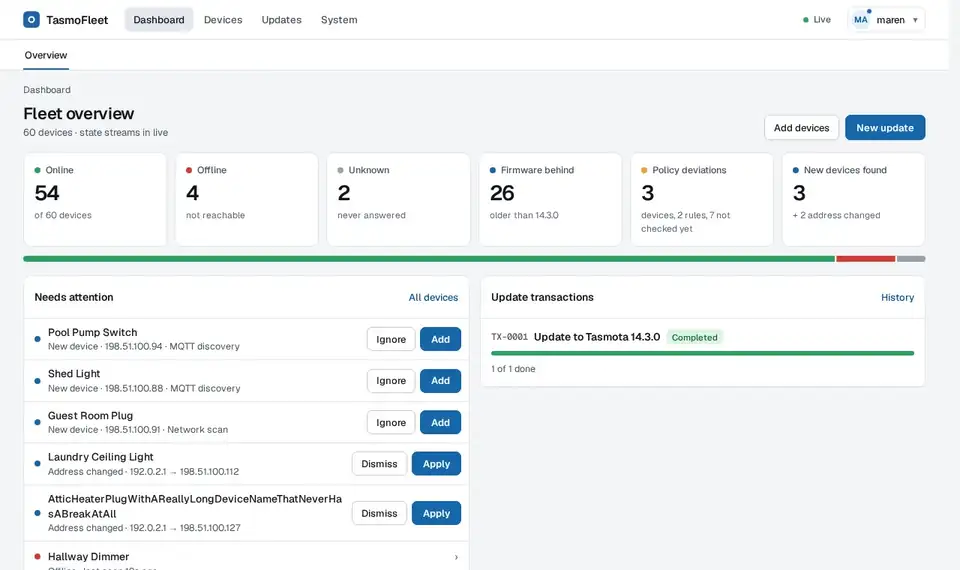Click the green online segment of fleet status bar
This screenshot has height=570, width=960.
point(429,259)
